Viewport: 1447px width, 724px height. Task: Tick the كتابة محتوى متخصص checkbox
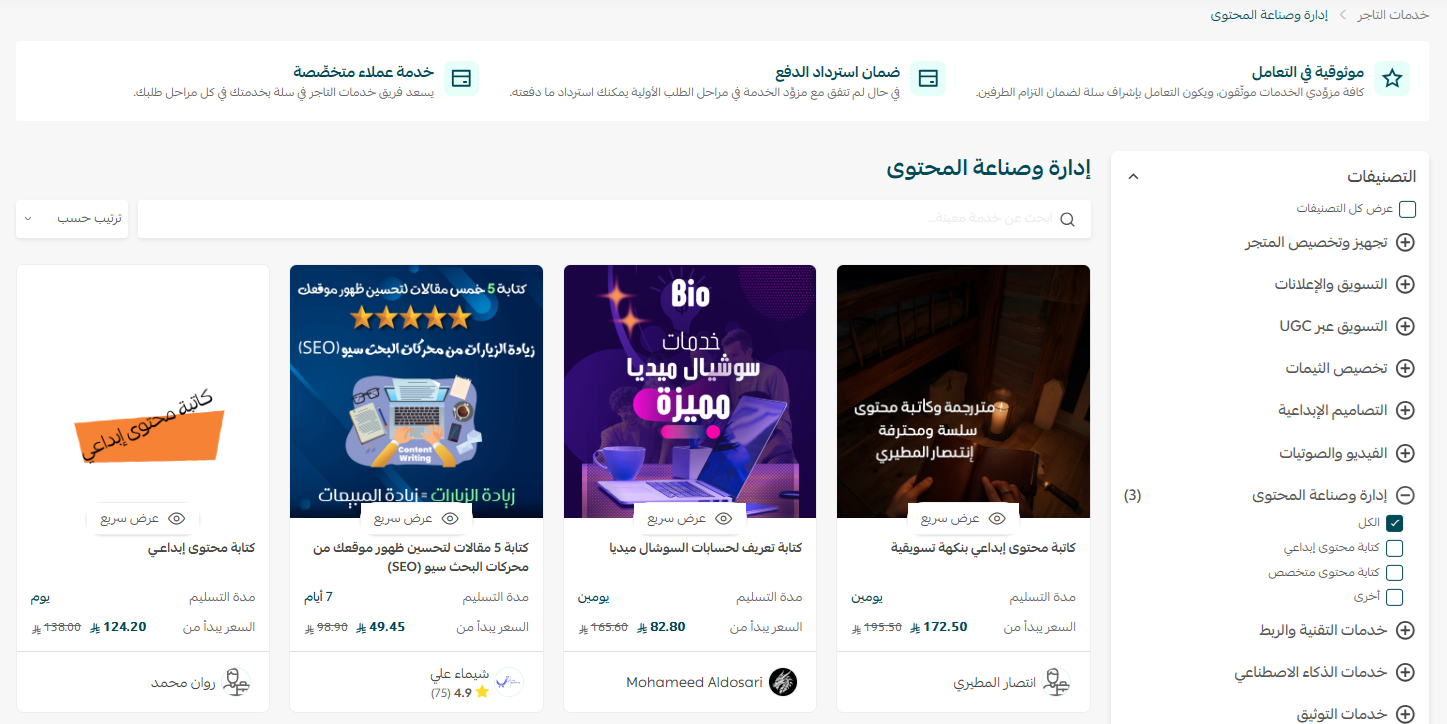coord(1395,573)
